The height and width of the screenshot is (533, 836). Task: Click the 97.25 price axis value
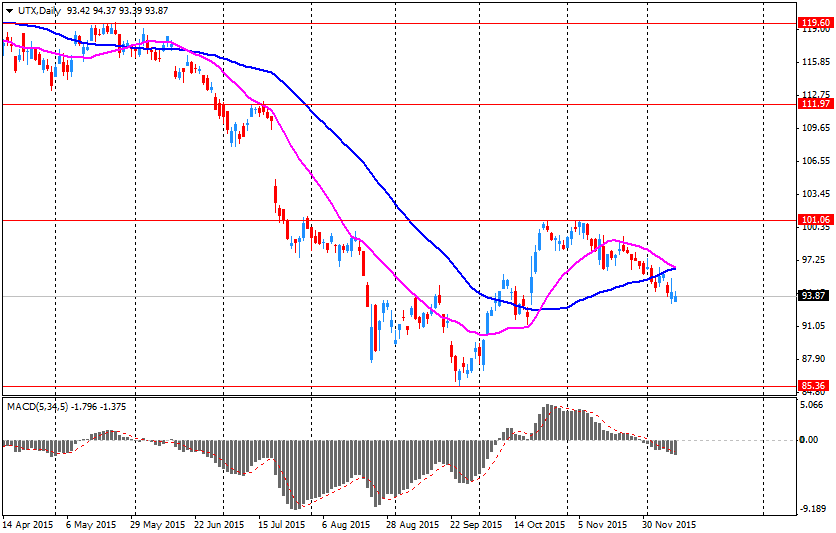click(x=814, y=260)
